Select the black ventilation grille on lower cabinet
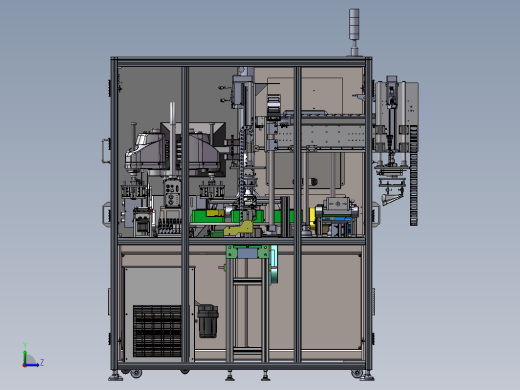 [x=157, y=331]
